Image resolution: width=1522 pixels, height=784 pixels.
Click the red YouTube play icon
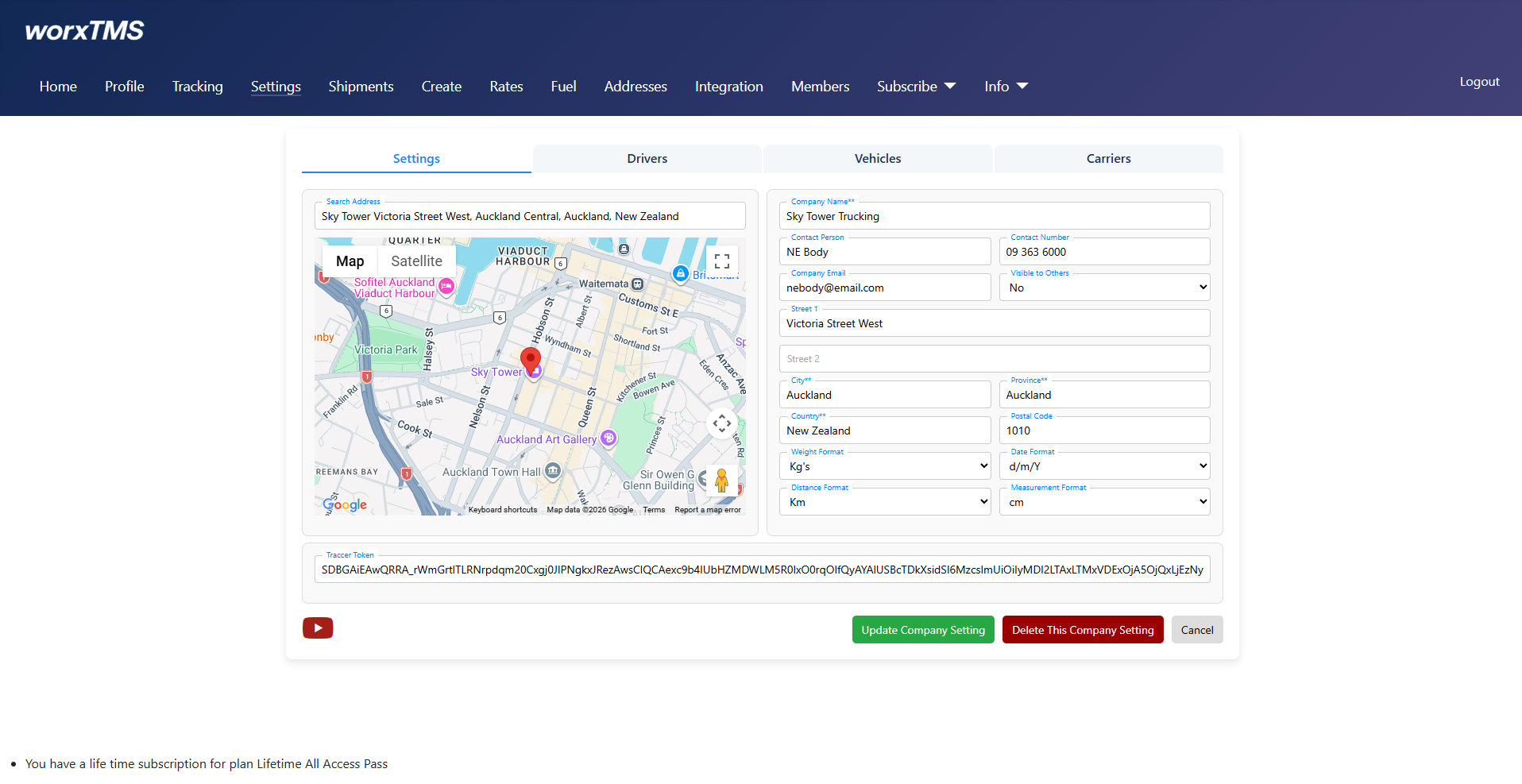click(x=317, y=628)
